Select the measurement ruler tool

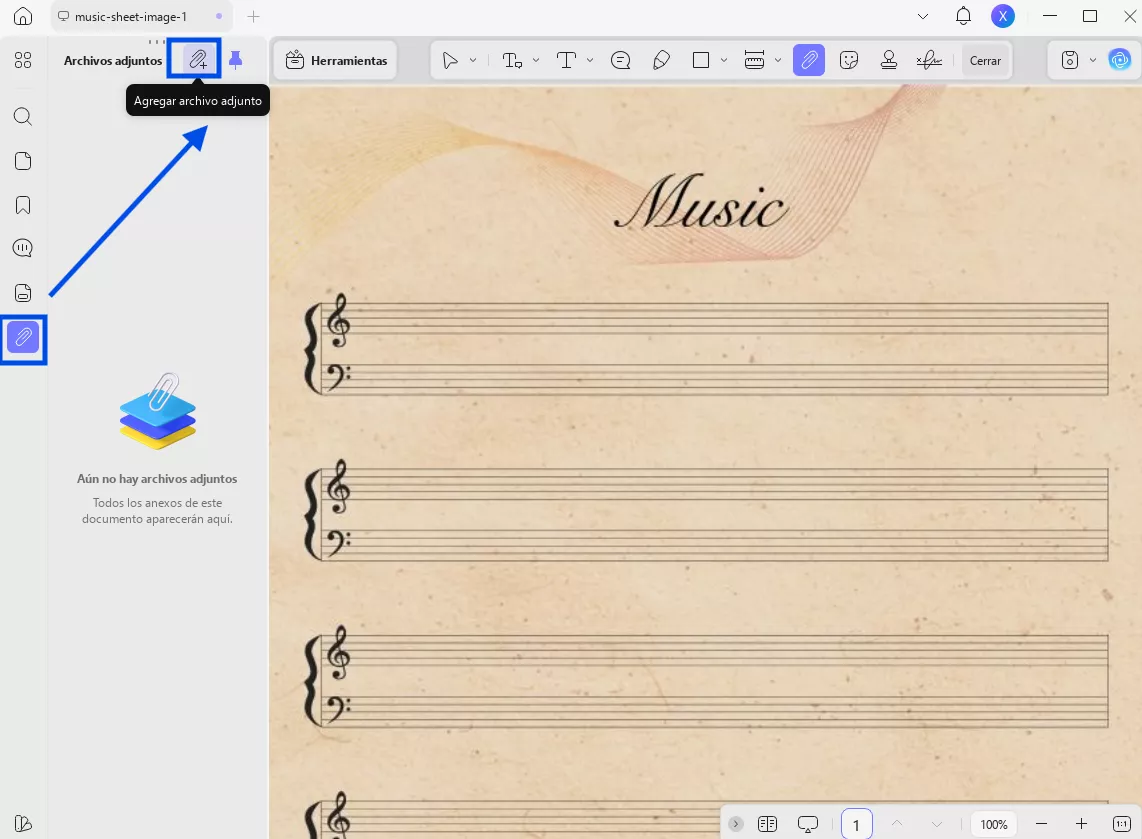755,60
